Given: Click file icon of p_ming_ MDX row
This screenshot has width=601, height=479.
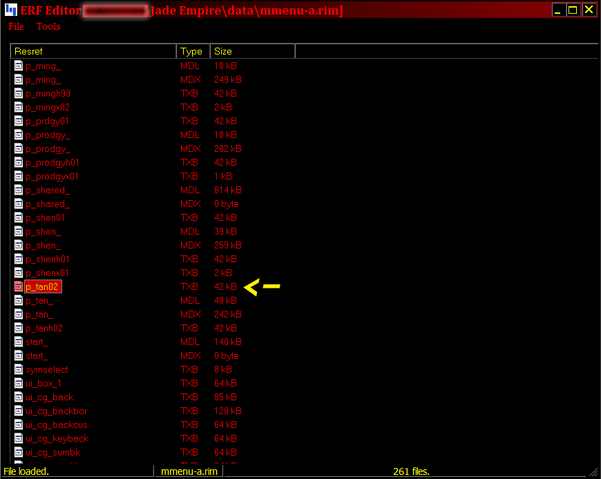Looking at the screenshot, I should click(18, 80).
